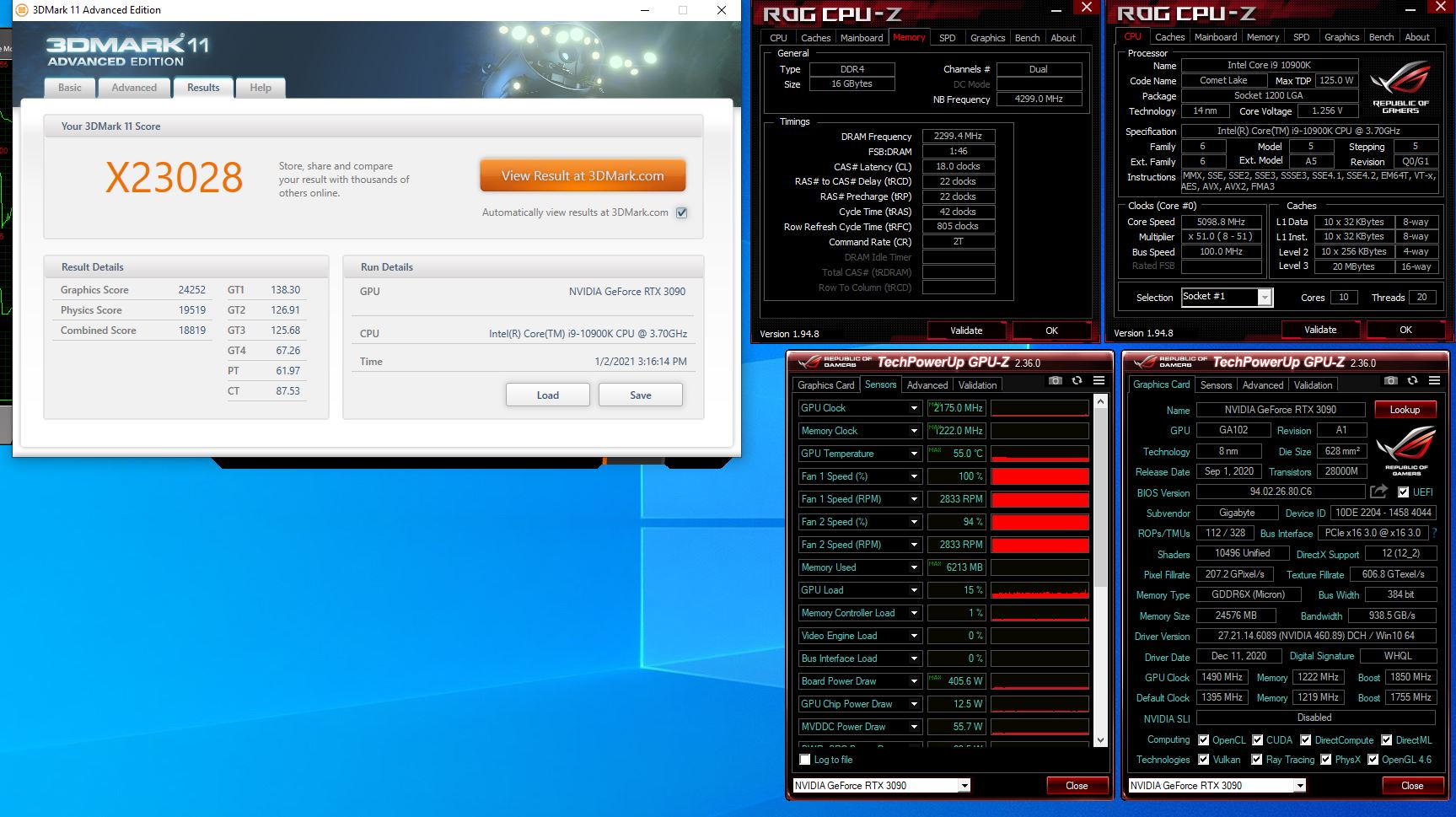Click View Result at 3DMark.com button

click(x=583, y=176)
